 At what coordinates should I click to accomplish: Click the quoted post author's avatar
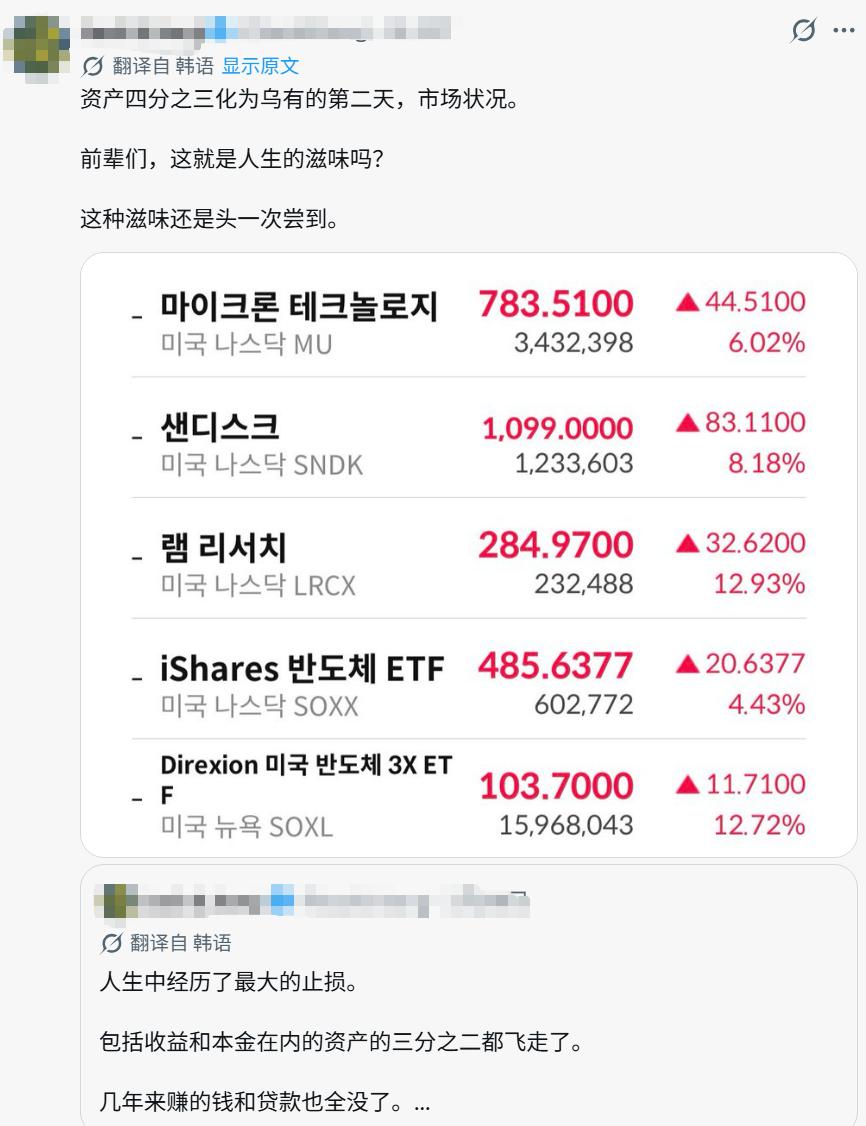click(x=116, y=901)
